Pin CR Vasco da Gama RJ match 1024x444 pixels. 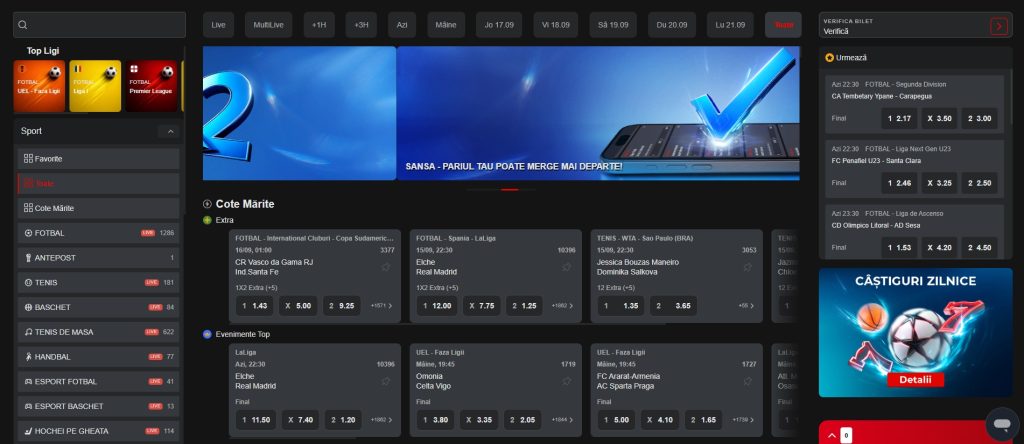(386, 267)
